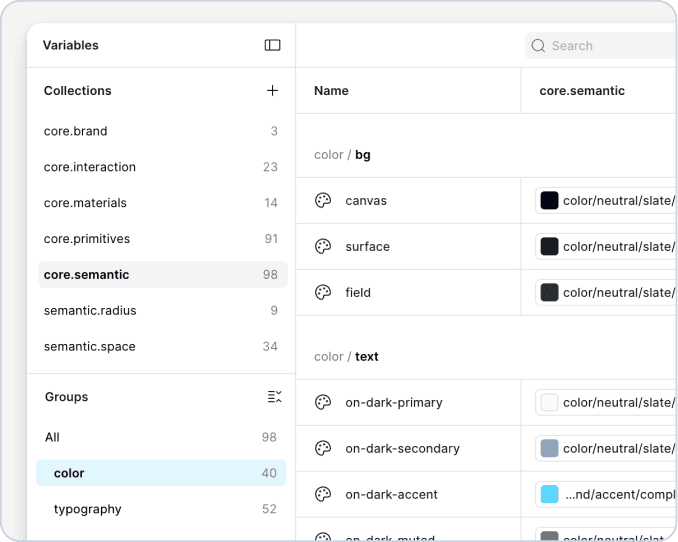The height and width of the screenshot is (542, 678).
Task: Click the field variable name
Action: [358, 292]
